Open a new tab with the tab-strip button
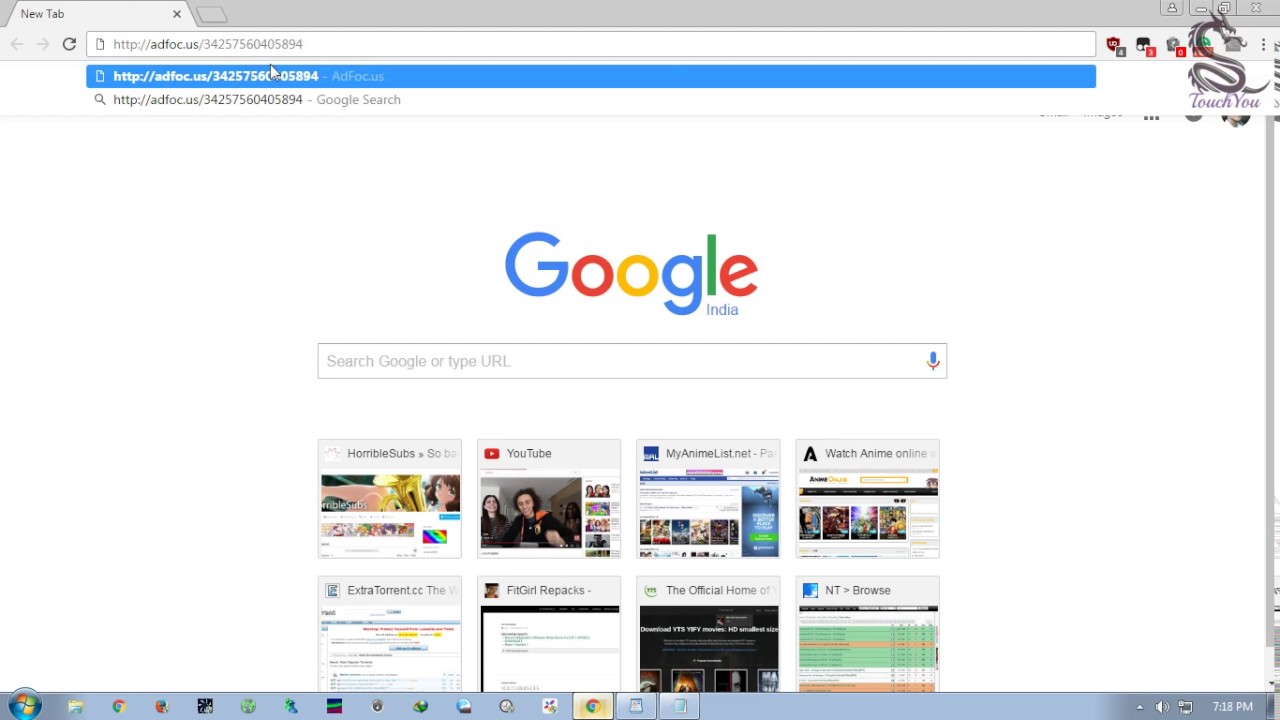 (x=211, y=14)
